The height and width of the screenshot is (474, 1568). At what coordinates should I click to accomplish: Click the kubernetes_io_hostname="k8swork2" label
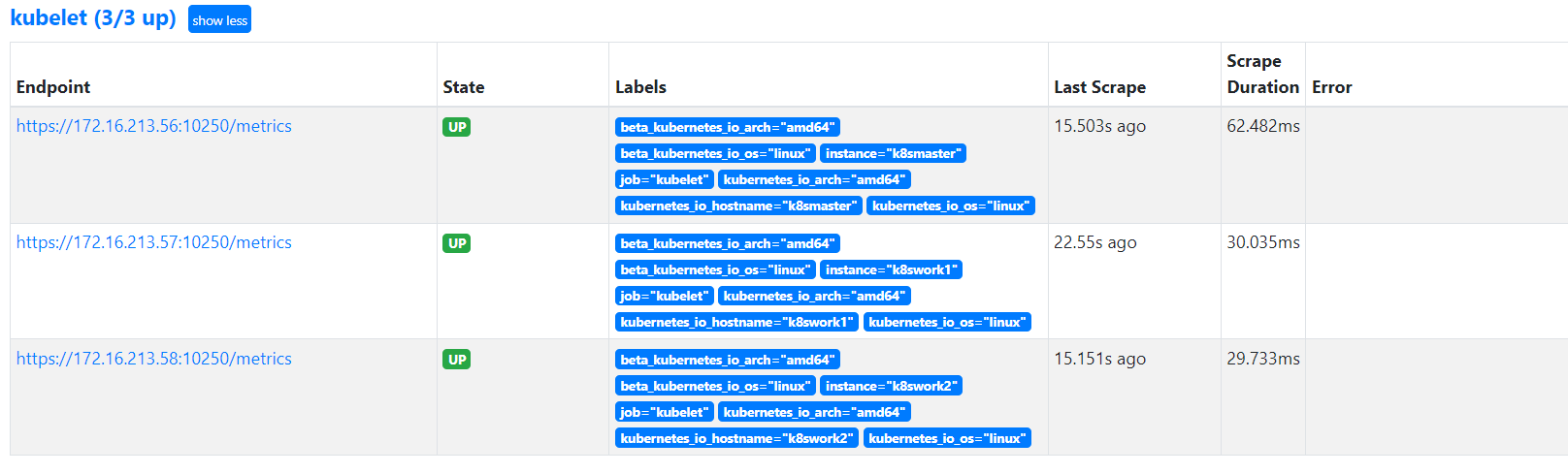[x=736, y=438]
